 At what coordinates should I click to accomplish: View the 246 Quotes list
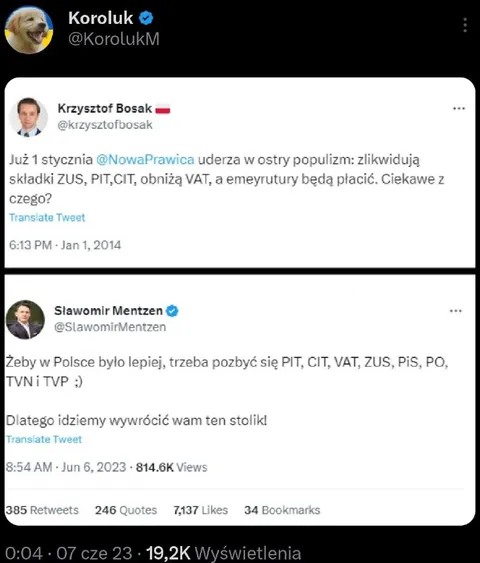[126, 510]
